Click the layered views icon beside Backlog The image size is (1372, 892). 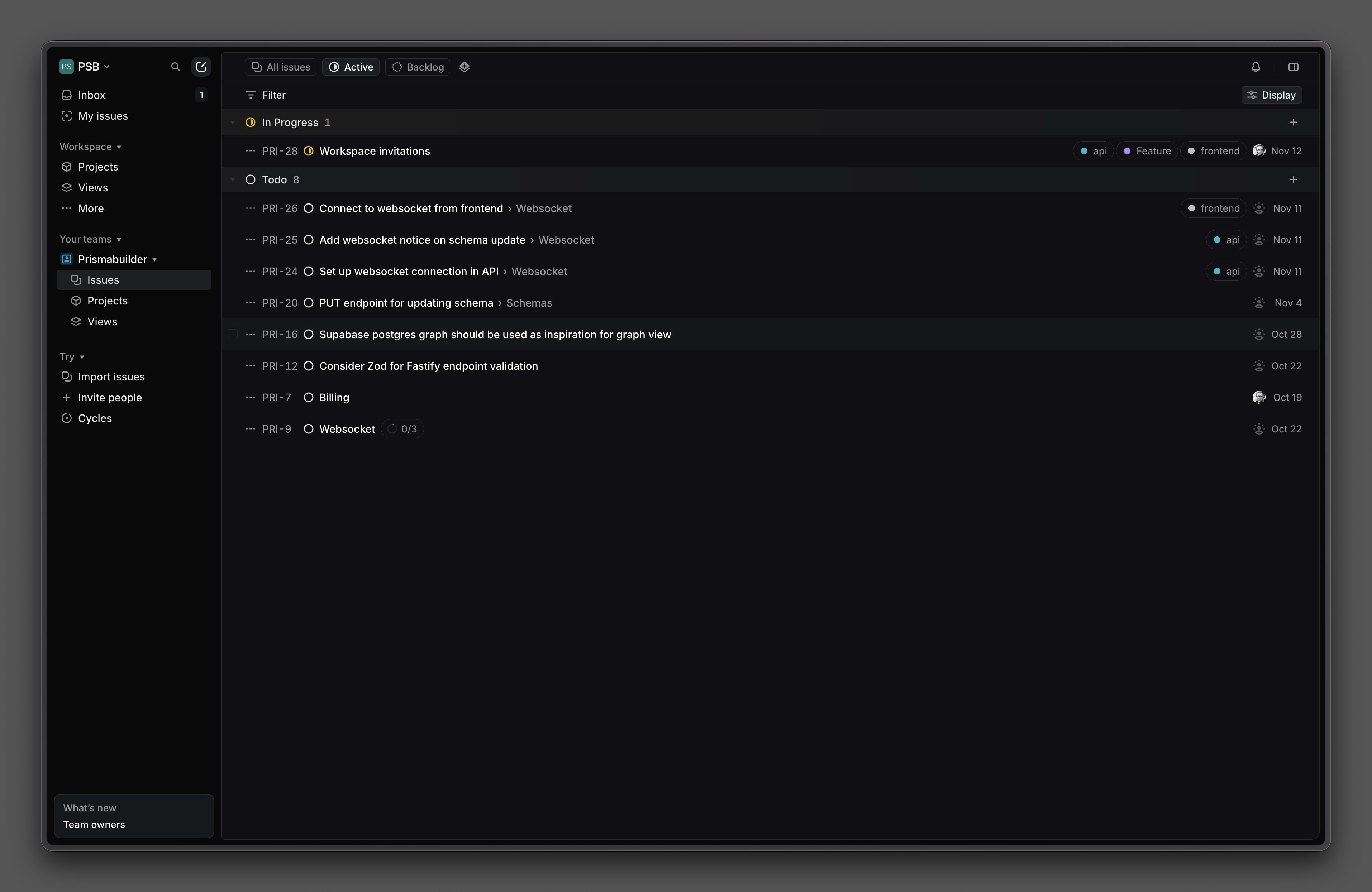(465, 67)
